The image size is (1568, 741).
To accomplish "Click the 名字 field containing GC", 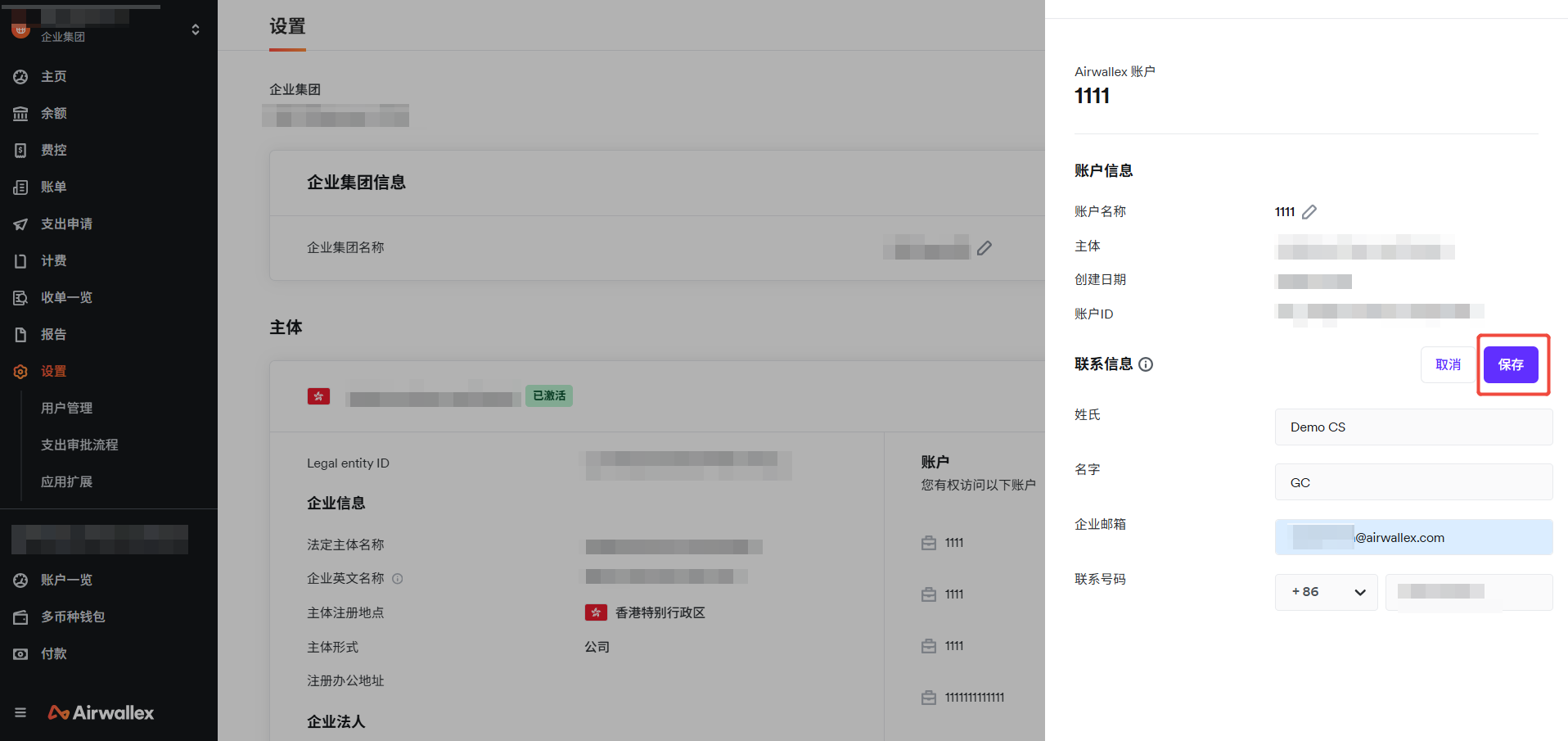I will point(1413,482).
